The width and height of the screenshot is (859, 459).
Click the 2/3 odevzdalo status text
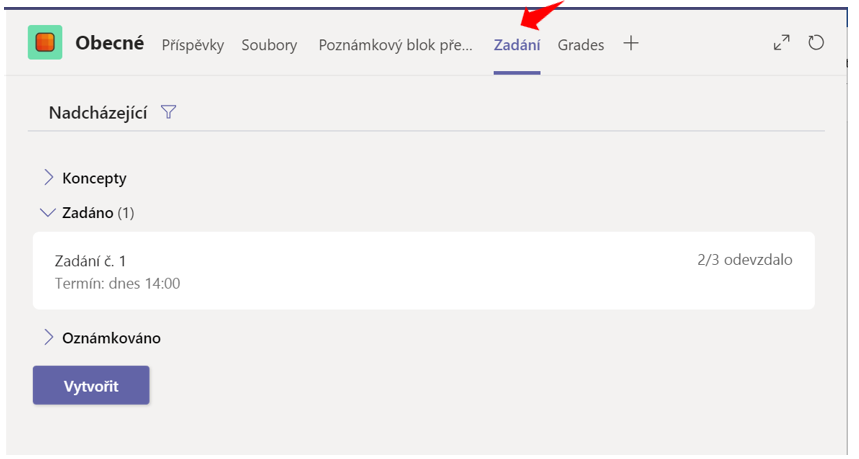(745, 260)
